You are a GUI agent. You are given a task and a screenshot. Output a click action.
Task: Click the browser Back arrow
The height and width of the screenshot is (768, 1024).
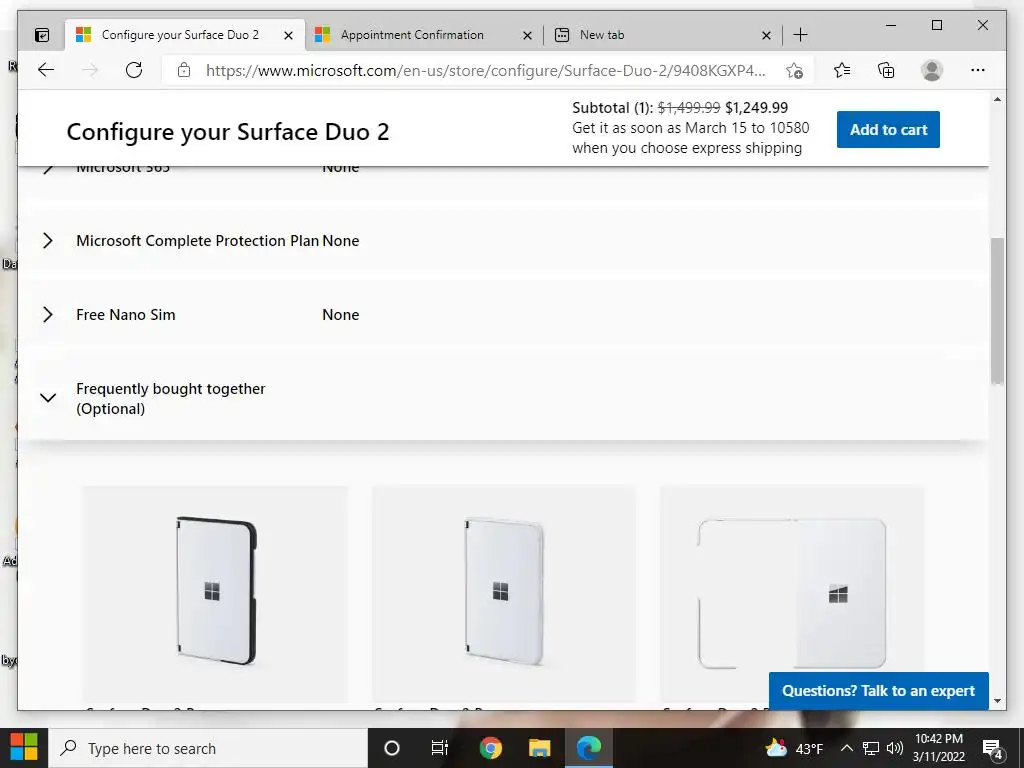pos(46,70)
